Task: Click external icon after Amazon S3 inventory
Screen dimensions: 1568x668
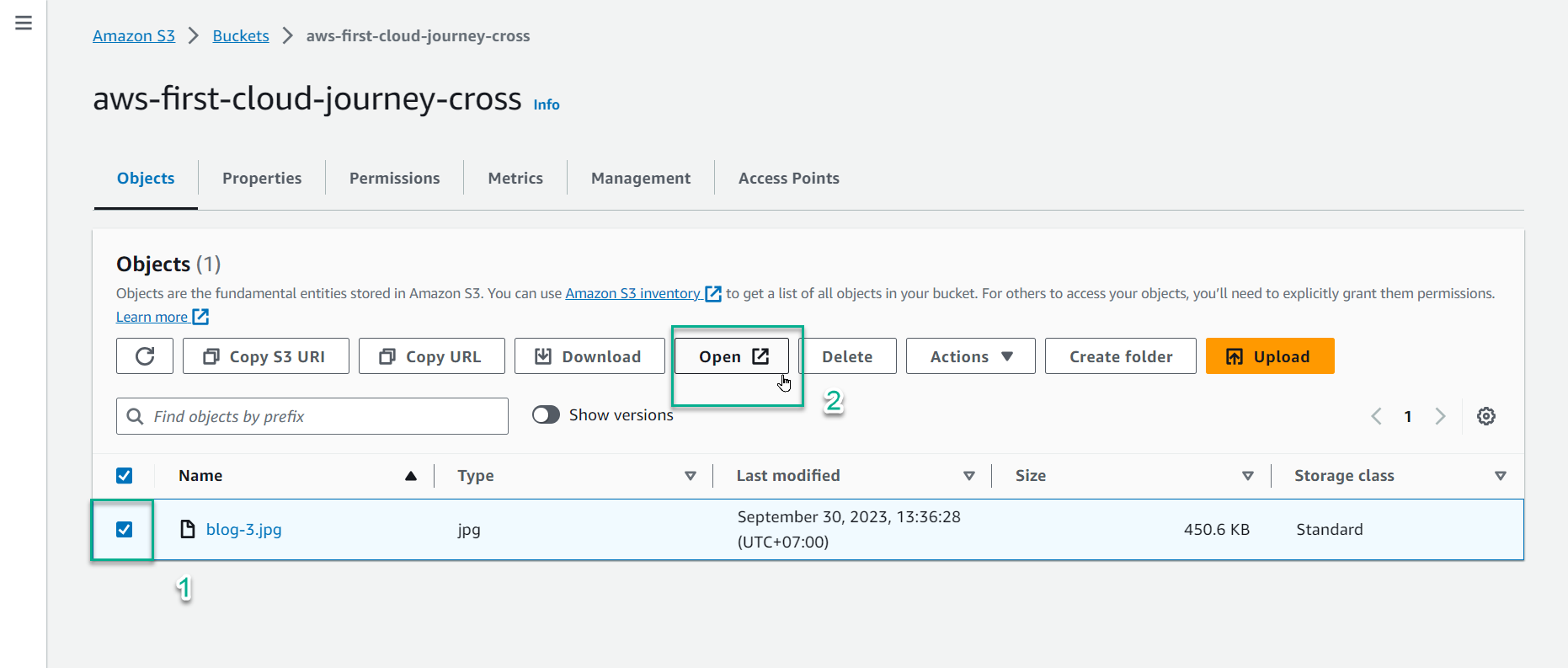Action: point(713,293)
